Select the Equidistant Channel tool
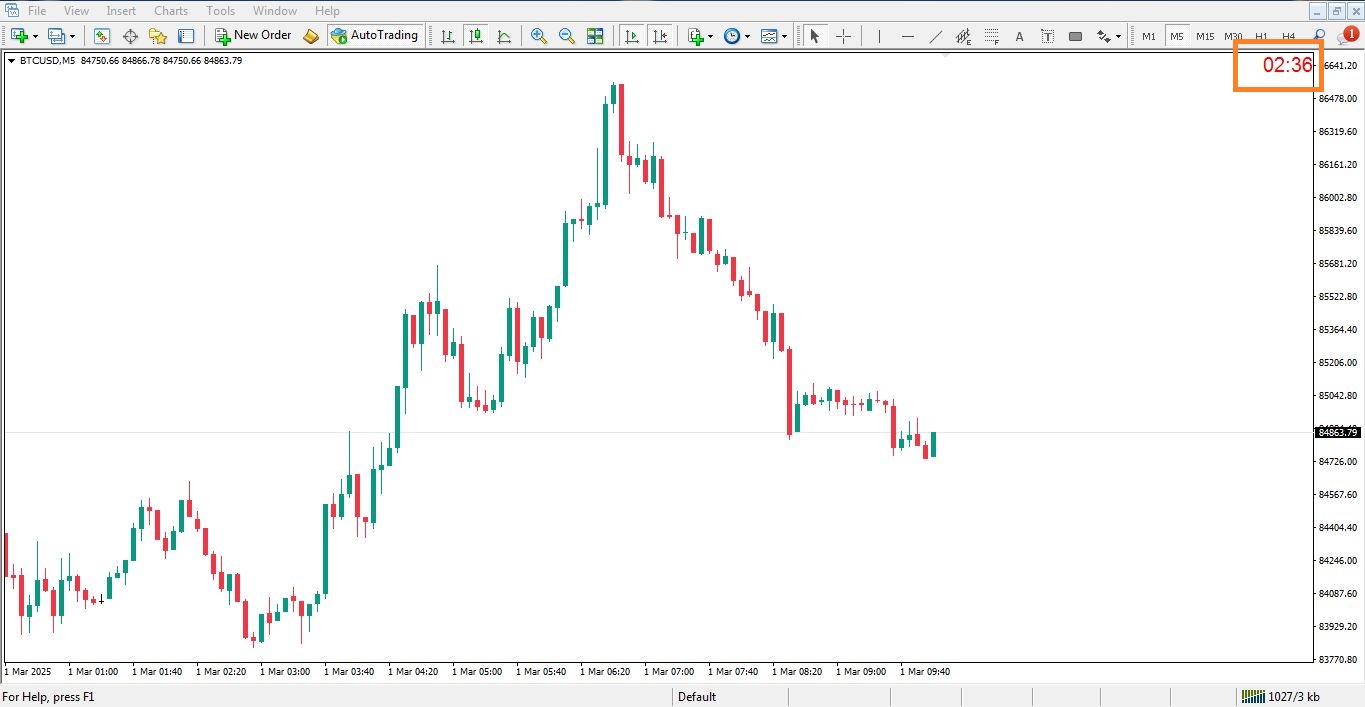 coord(963,36)
